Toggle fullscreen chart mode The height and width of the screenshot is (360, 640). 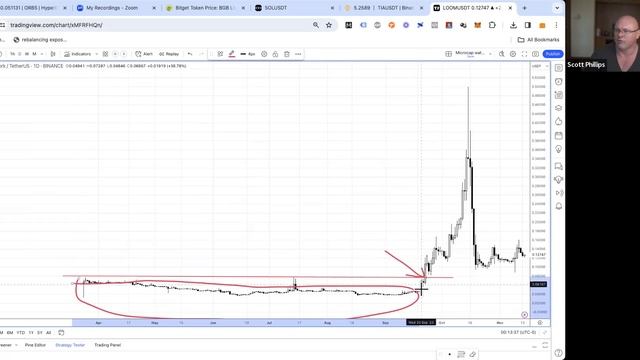click(524, 54)
